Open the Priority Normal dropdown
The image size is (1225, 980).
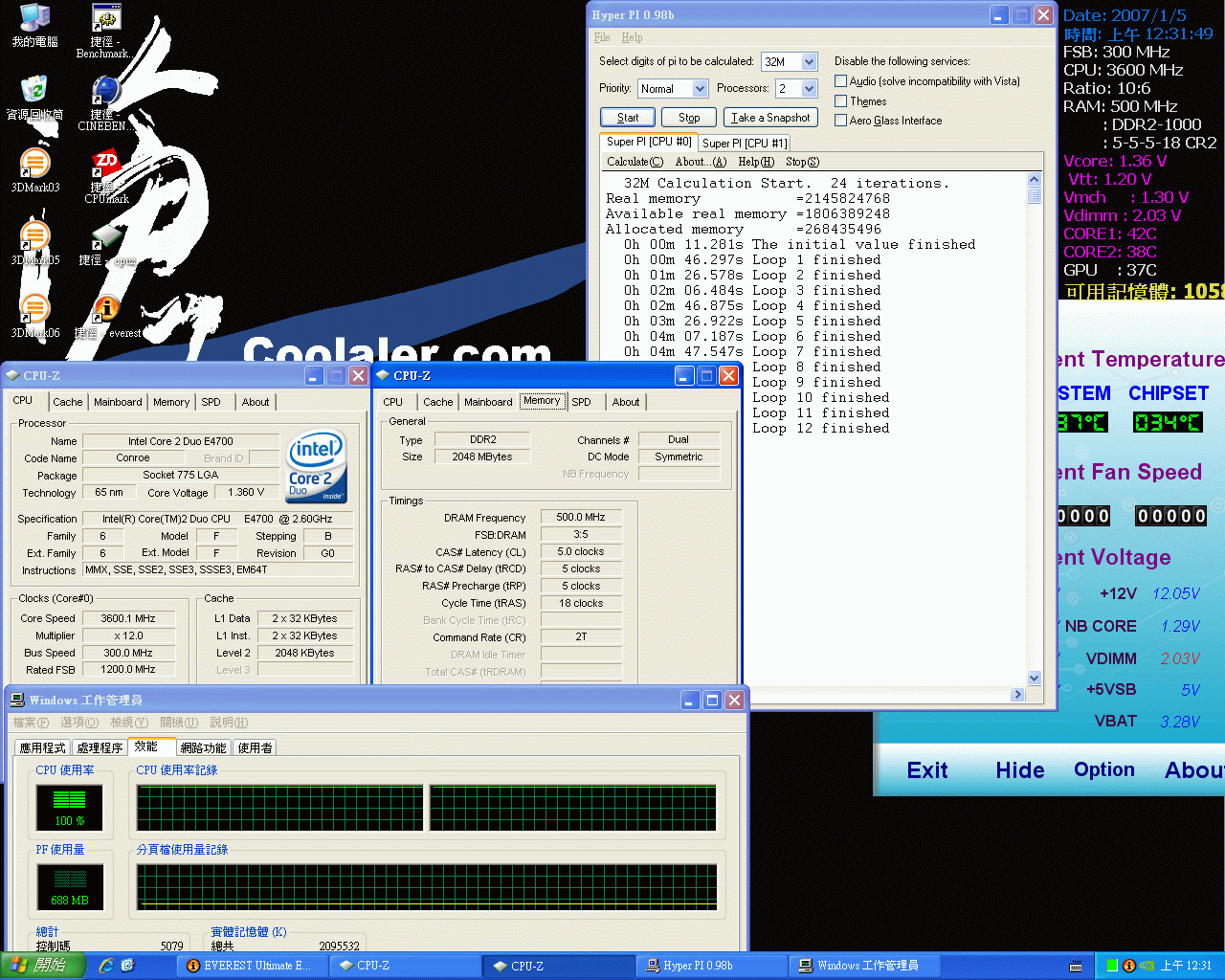pyautogui.click(x=700, y=88)
